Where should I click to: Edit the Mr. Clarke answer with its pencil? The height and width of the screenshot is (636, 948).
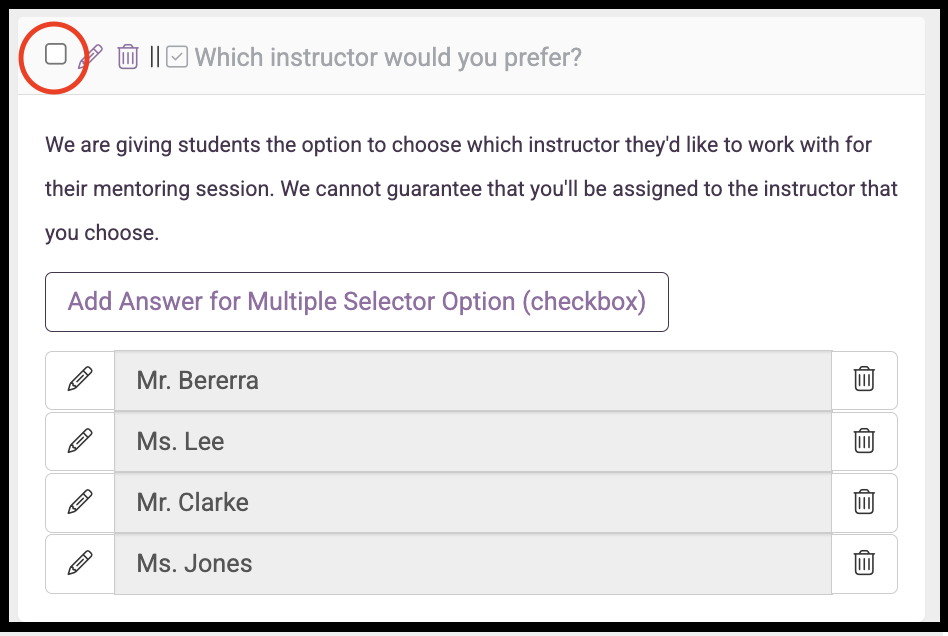(80, 502)
